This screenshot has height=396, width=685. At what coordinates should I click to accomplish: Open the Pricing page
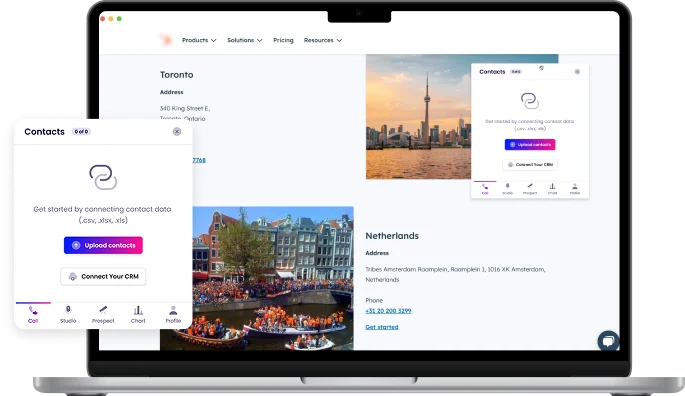(x=283, y=40)
